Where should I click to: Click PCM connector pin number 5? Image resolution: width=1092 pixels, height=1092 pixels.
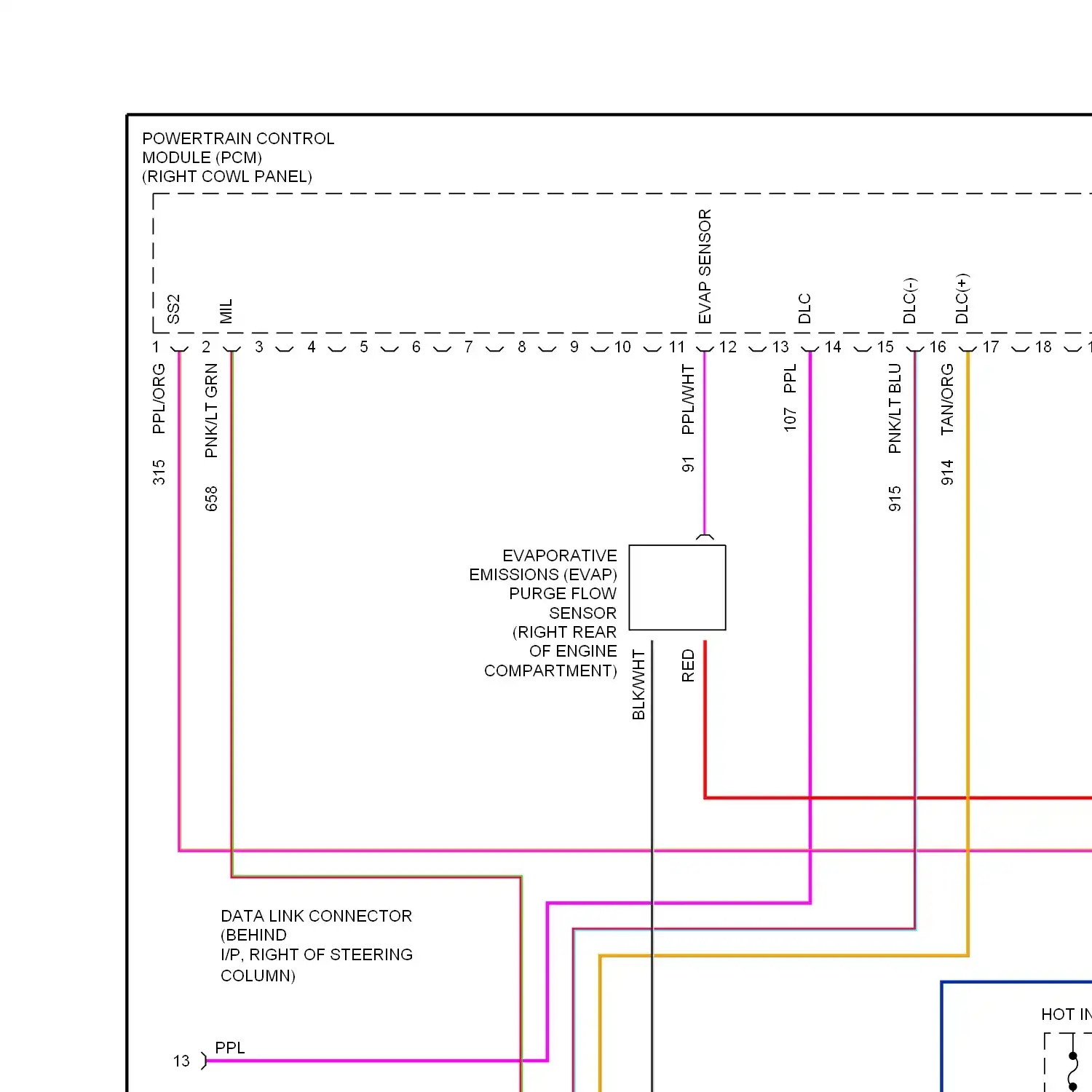tap(364, 347)
